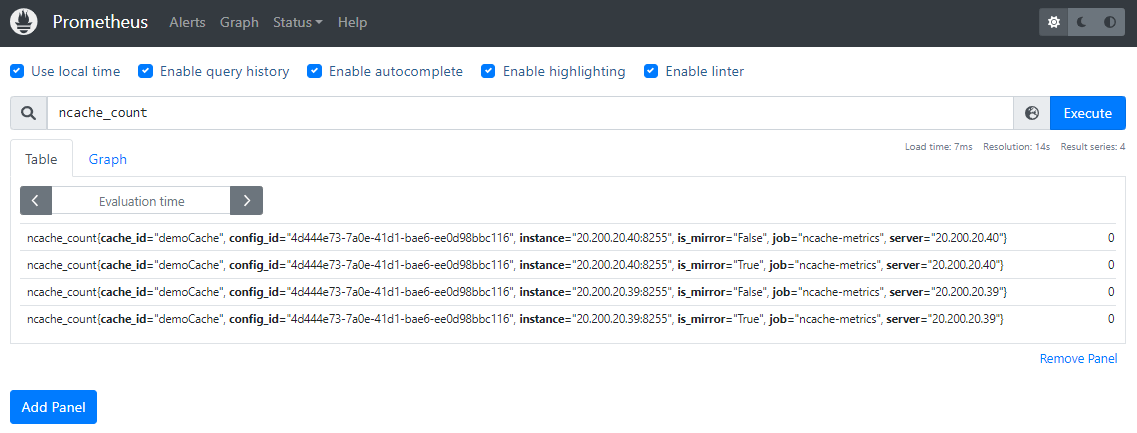Click the 'Load time: 7ms' text

click(938, 147)
